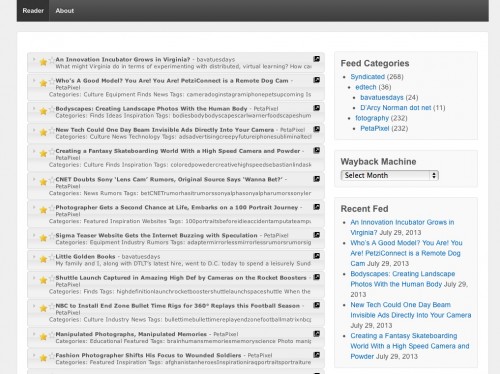500x374 pixels.
Task: Open Recent Fed link 'Creating a Fantasy Skateboarding World'
Action: tap(410, 346)
